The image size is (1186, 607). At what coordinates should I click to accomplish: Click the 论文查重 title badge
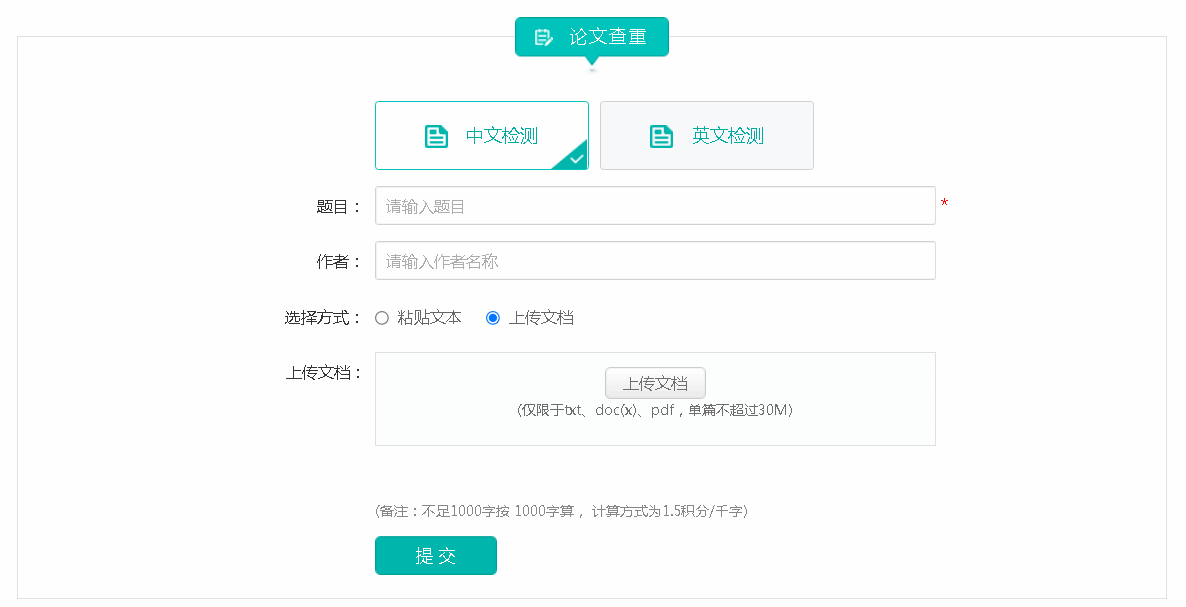tap(592, 37)
